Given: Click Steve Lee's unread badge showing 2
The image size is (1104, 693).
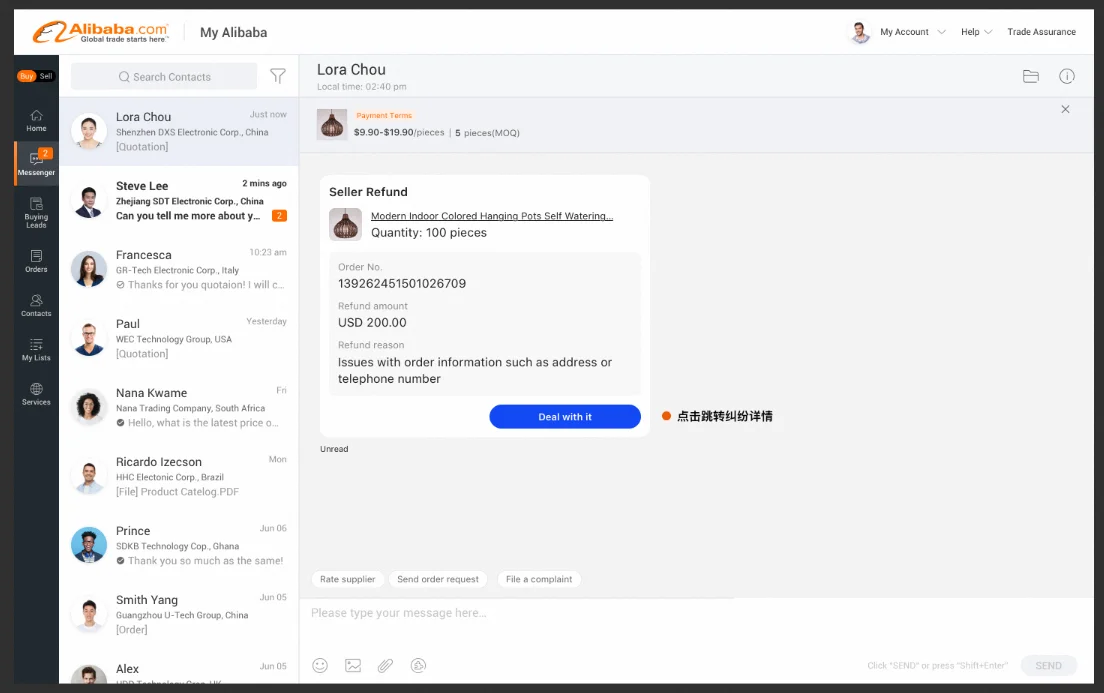Looking at the screenshot, I should (x=280, y=216).
